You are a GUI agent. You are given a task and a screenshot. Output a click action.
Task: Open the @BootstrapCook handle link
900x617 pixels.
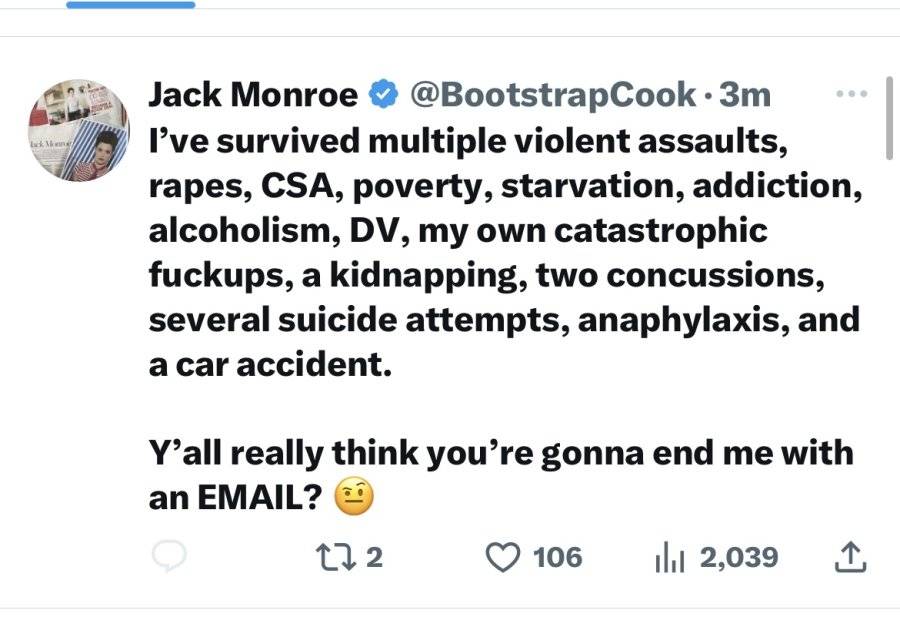click(552, 94)
